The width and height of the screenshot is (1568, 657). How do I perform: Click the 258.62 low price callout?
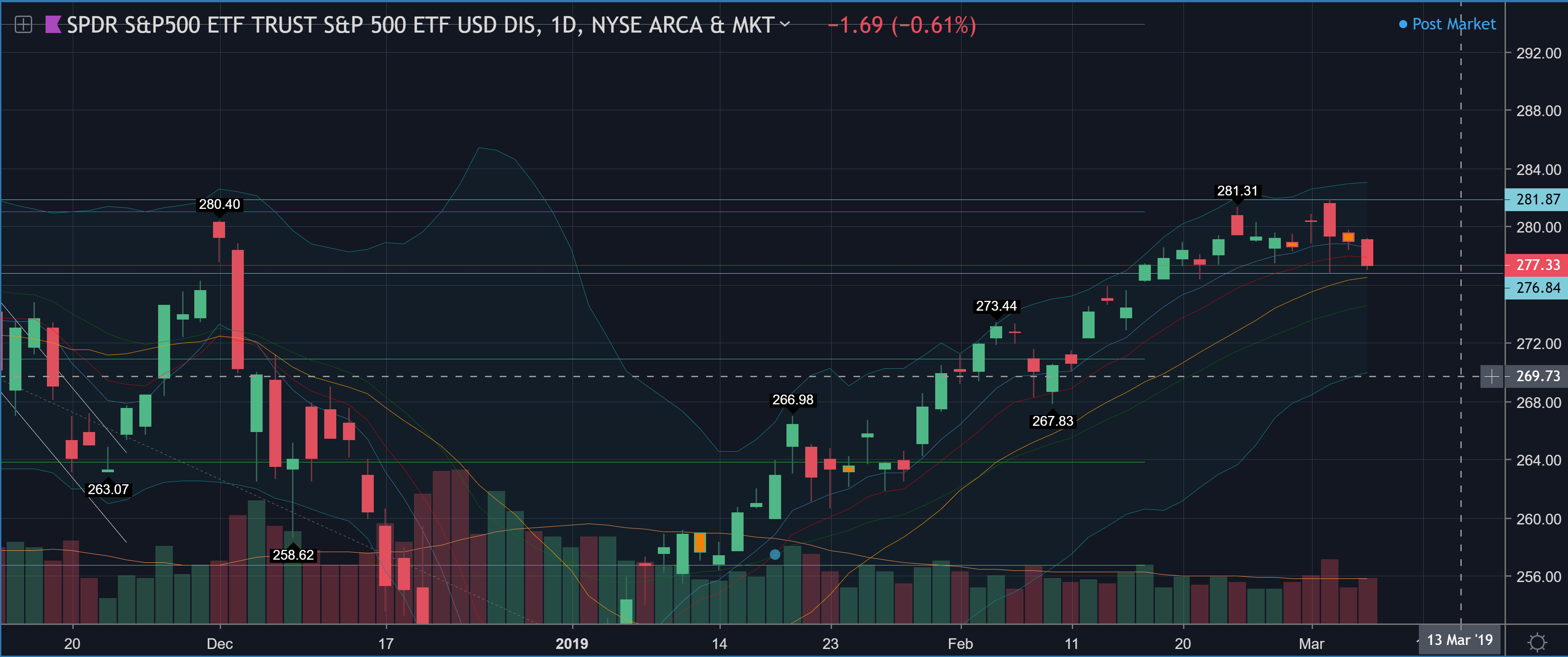(x=293, y=555)
